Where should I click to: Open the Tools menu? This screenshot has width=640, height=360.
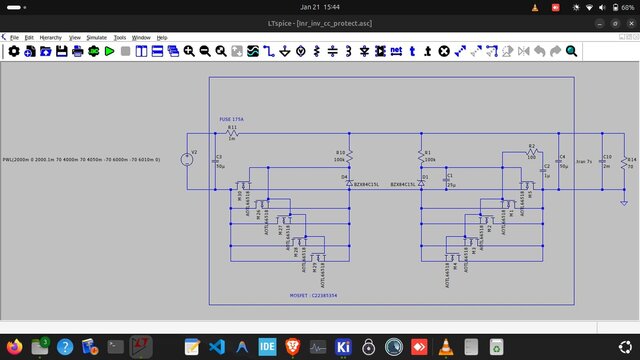(120, 38)
